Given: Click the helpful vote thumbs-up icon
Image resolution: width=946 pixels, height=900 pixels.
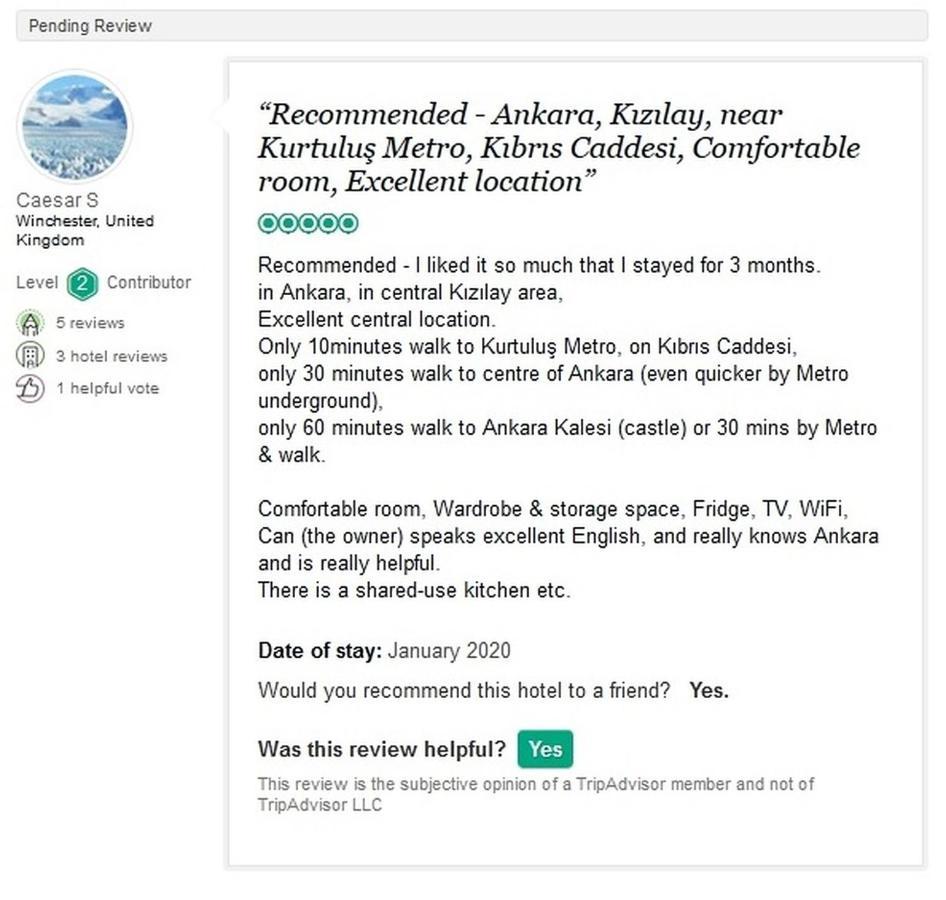Looking at the screenshot, I should [x=30, y=388].
